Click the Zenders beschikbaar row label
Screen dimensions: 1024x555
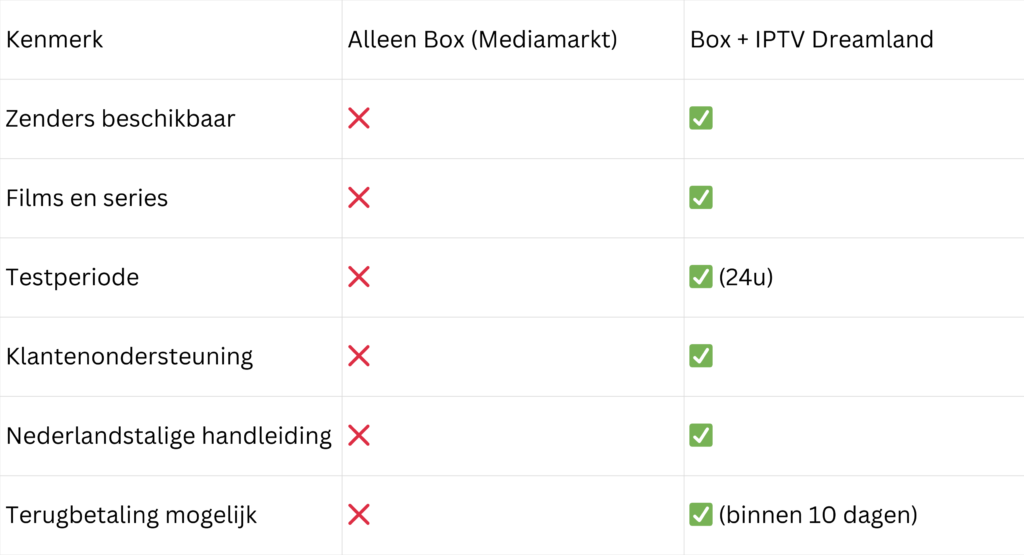[x=121, y=119]
